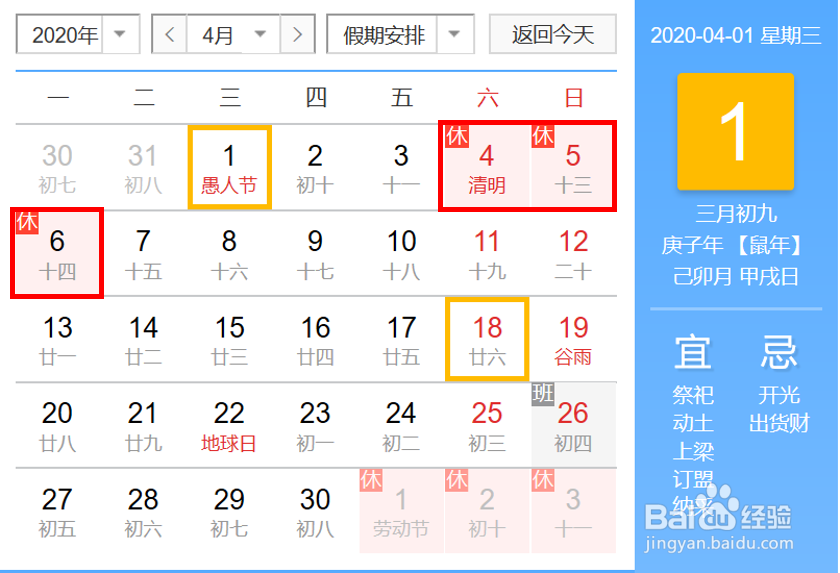
Task: Select April 14 廿二 cell
Action: (x=143, y=340)
